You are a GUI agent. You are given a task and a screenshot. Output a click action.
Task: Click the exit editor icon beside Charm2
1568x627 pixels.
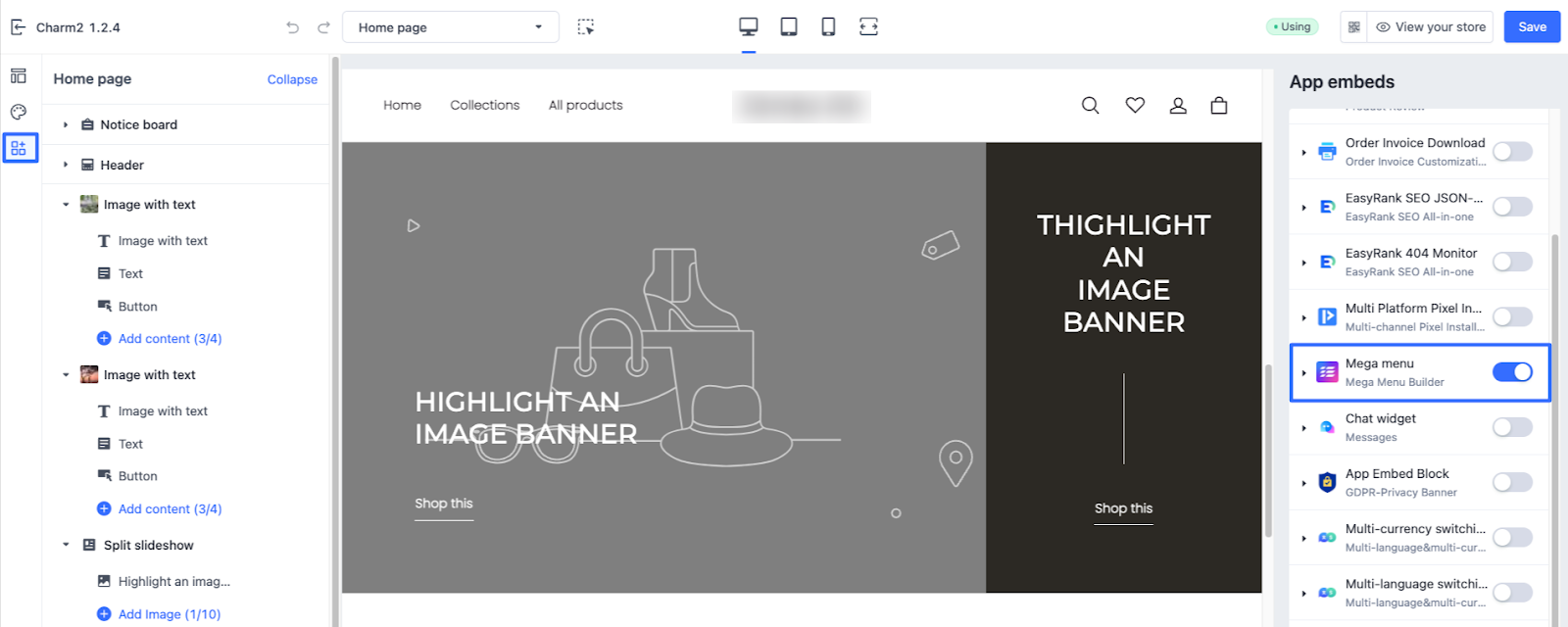coord(18,27)
